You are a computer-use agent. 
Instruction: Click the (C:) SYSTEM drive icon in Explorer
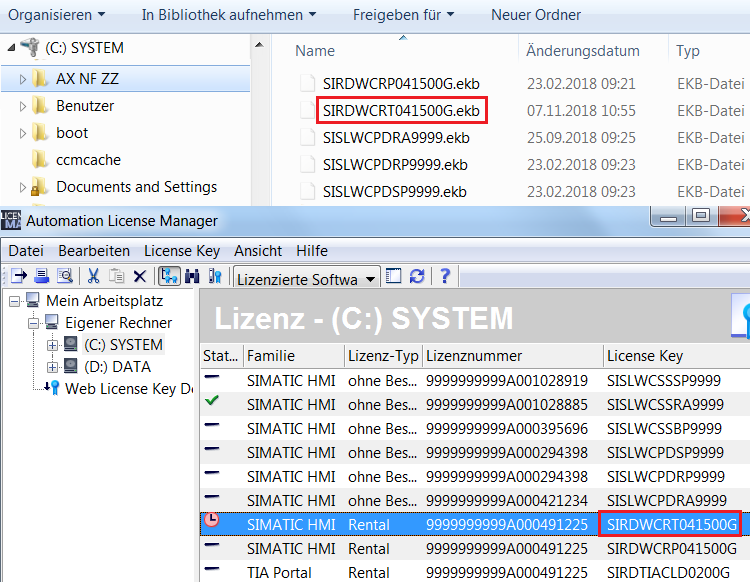[x=30, y=47]
